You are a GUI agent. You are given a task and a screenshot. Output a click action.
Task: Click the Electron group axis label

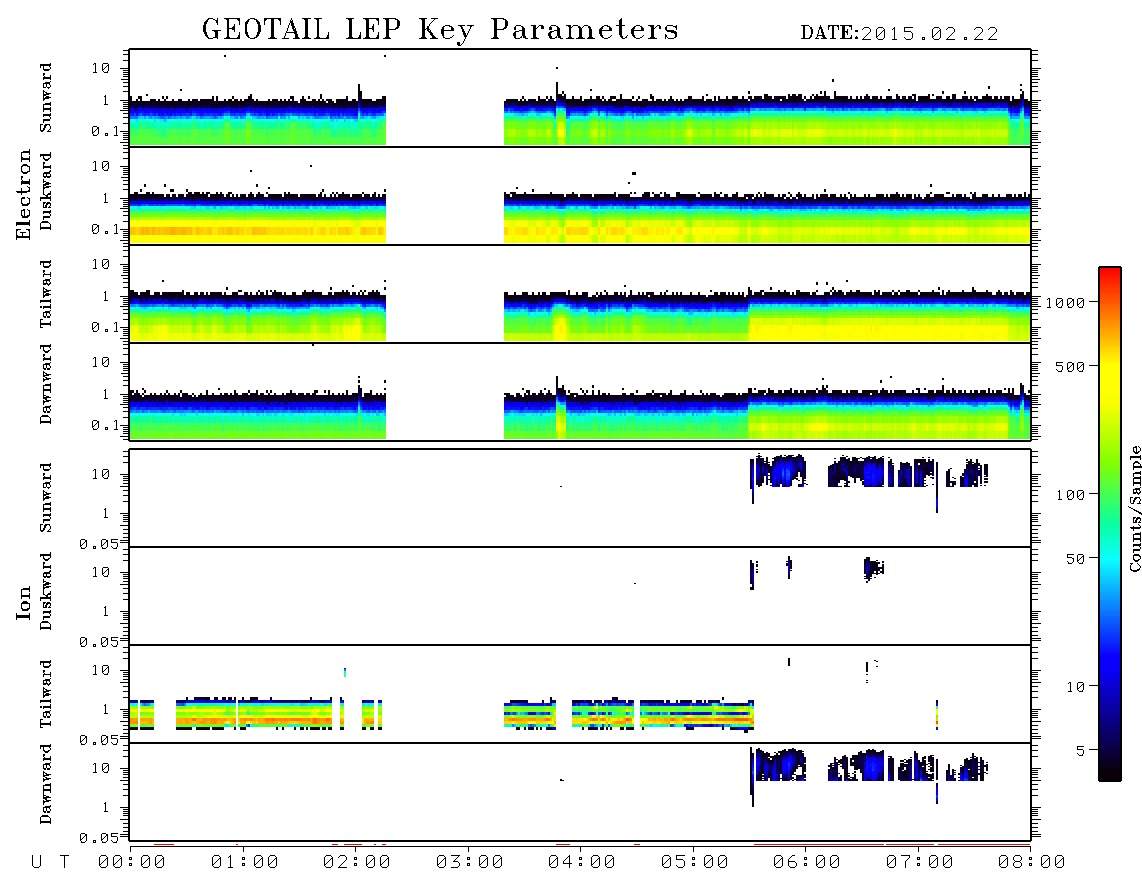(23, 195)
